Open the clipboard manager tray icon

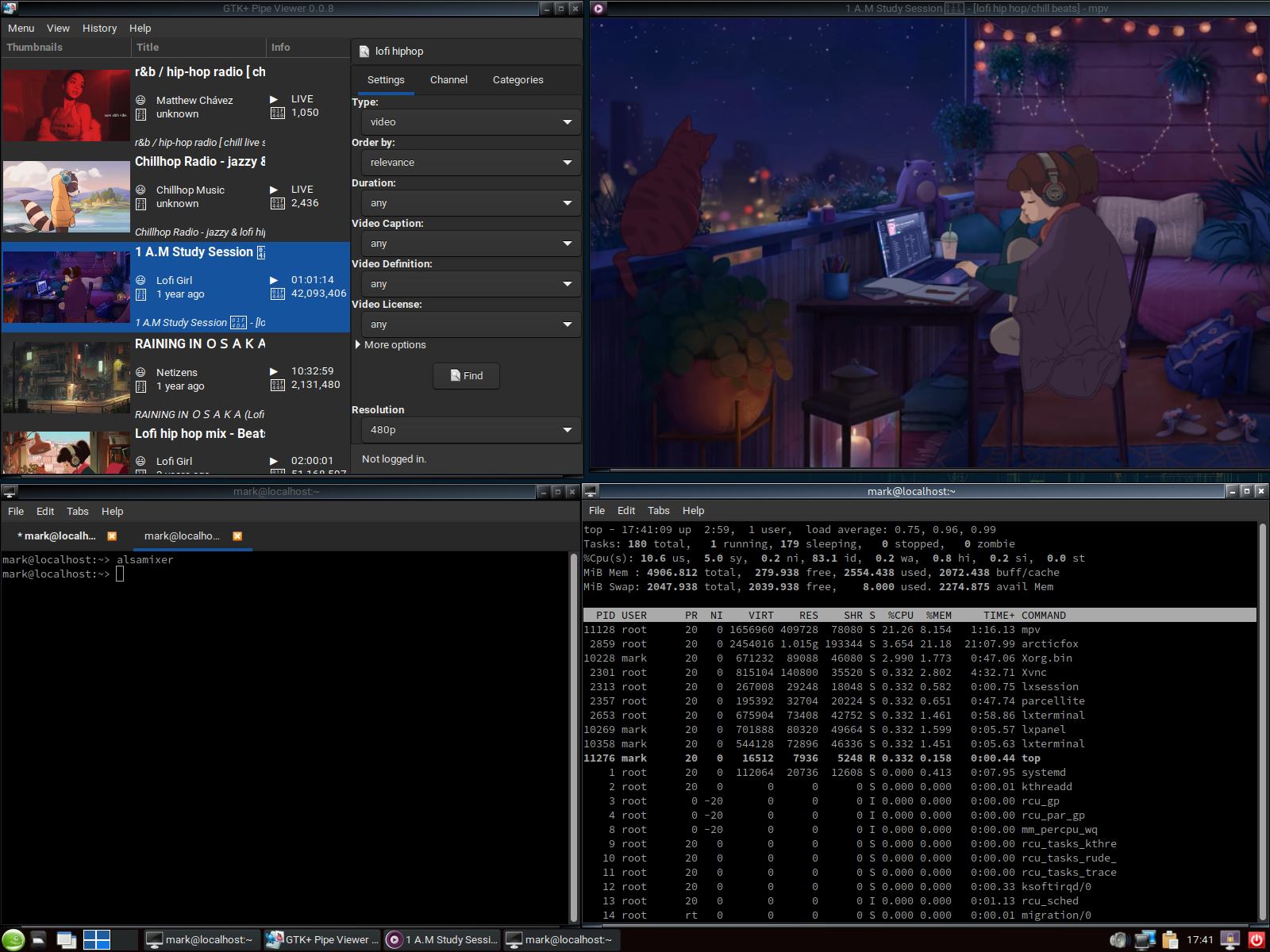[1169, 940]
